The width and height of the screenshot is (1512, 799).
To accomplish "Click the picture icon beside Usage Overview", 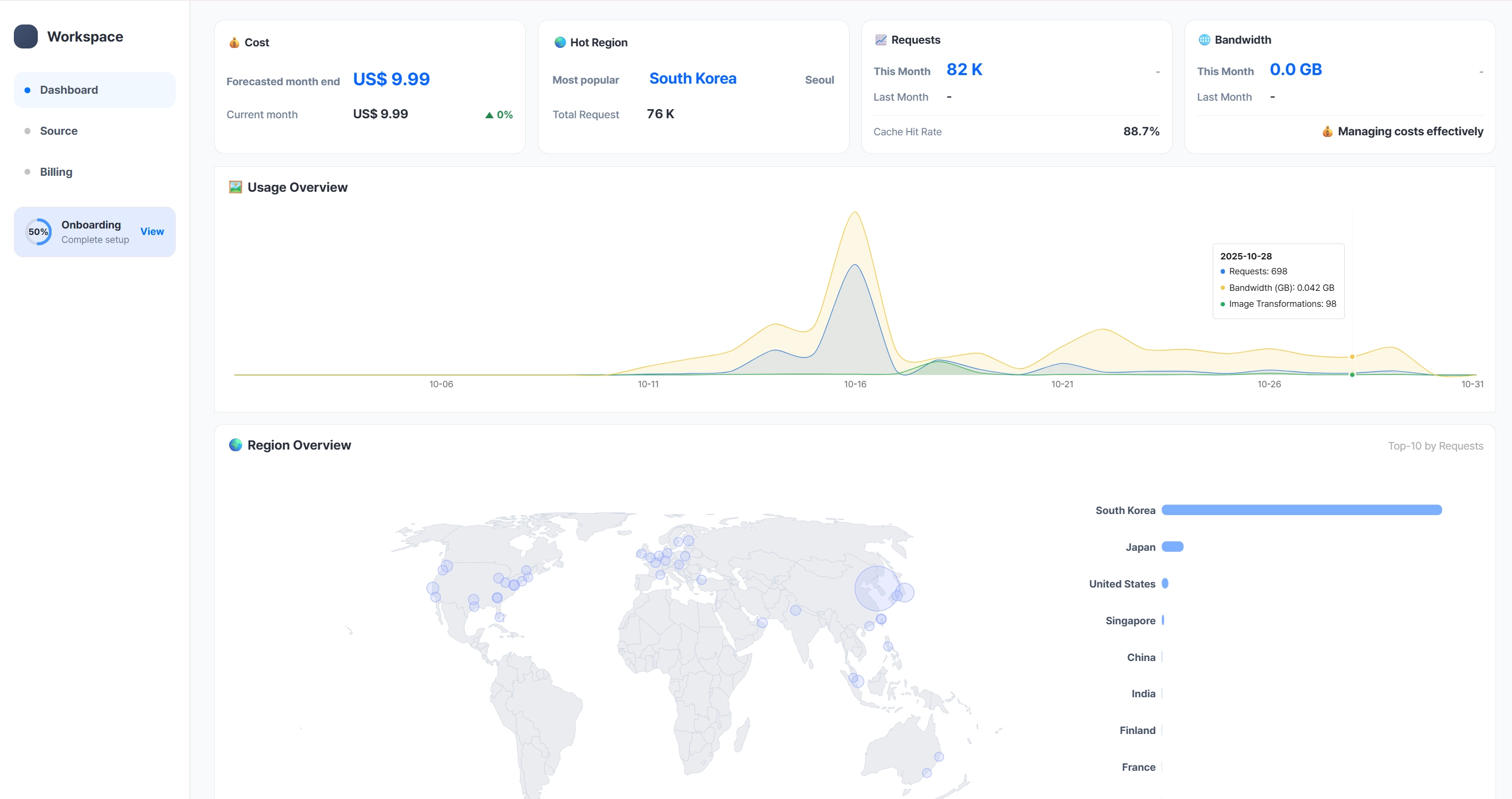I will point(235,186).
